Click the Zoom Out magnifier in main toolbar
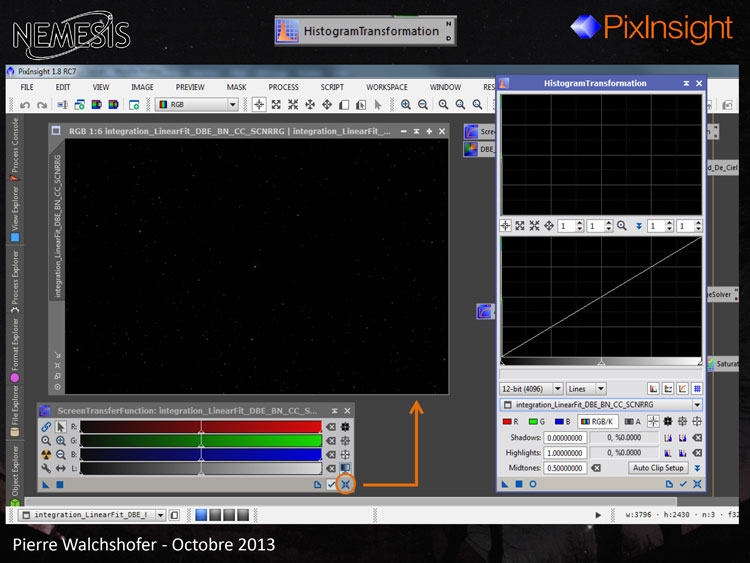Screen dimensions: 750x563 pyautogui.click(x=423, y=105)
